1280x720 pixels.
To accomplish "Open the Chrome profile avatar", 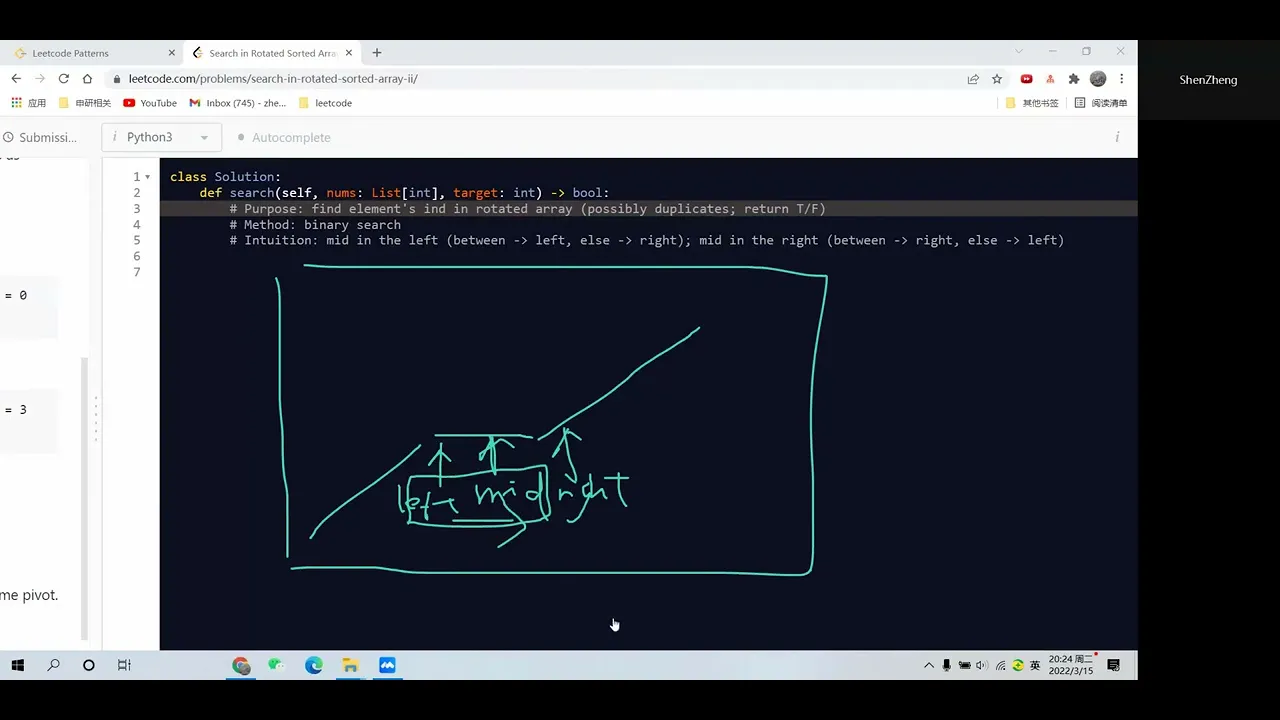I will pos(1098,79).
